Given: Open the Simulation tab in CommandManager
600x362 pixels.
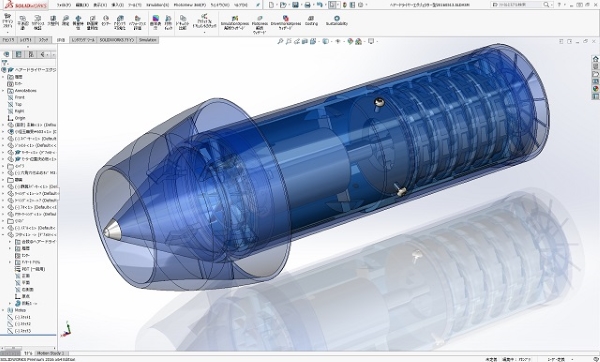Looking at the screenshot, I should [147, 40].
